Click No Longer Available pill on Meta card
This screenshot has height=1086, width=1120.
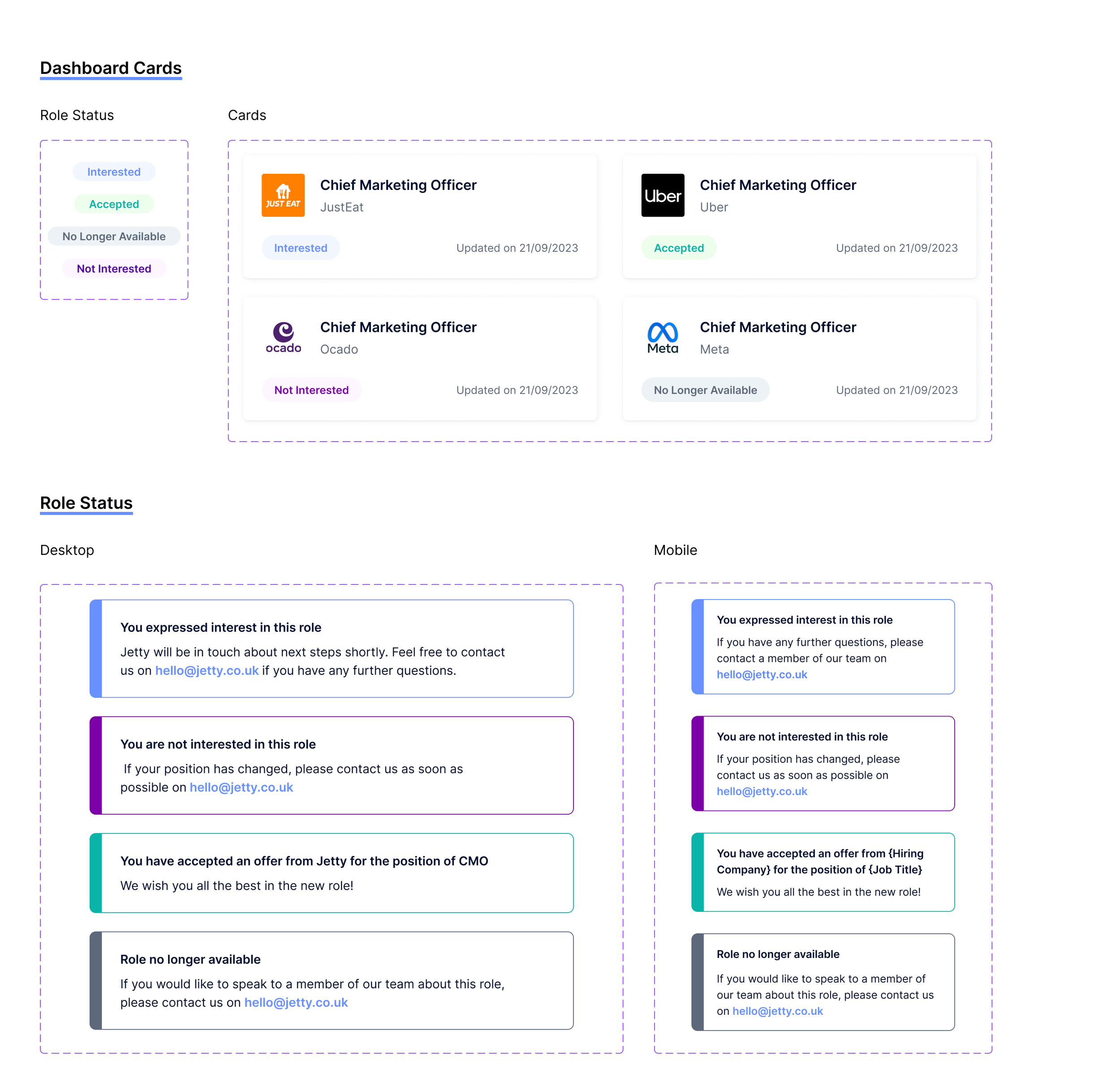pos(705,390)
